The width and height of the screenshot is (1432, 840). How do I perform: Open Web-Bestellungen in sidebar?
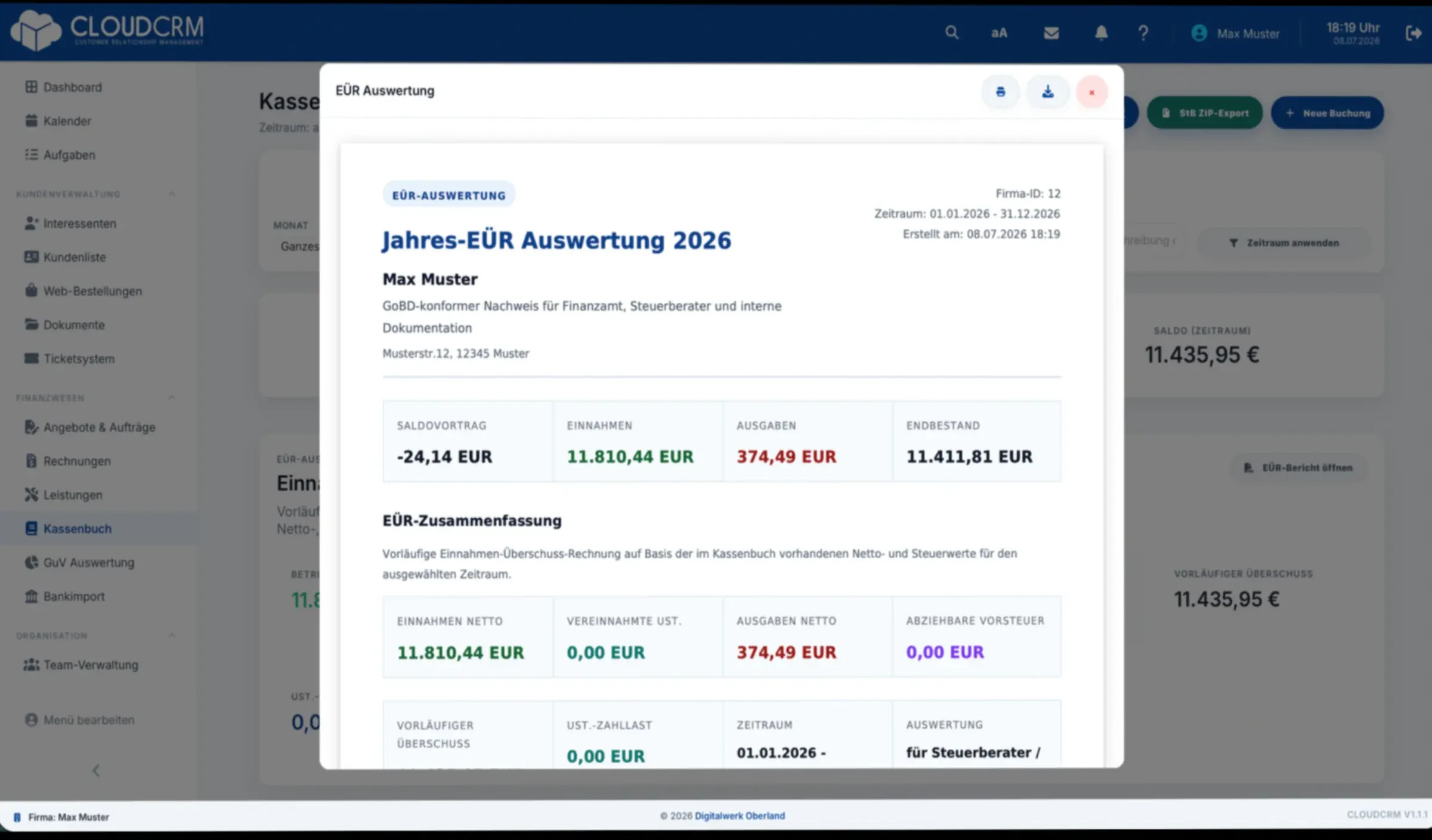point(83,292)
